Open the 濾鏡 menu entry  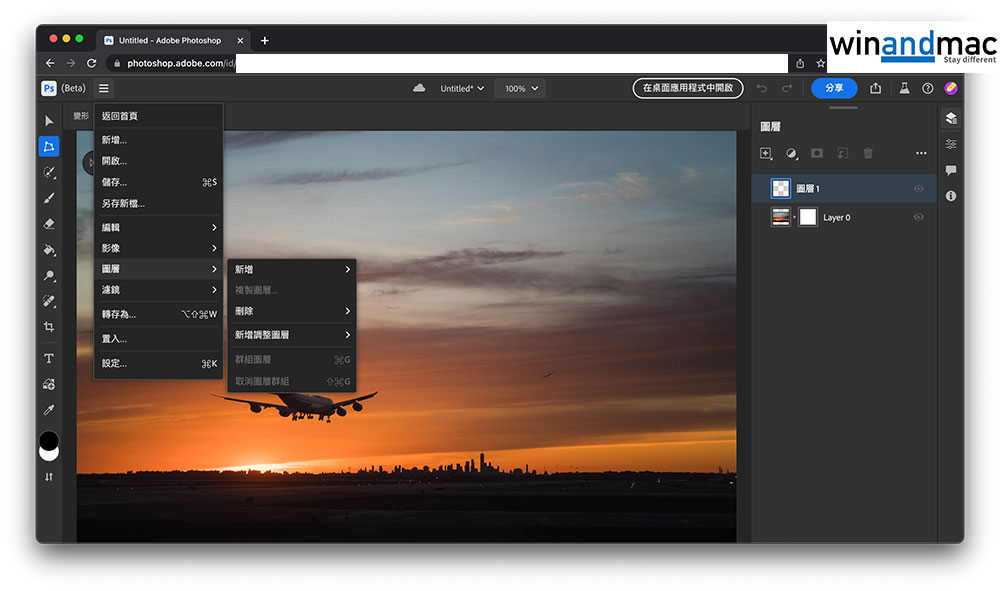[x=158, y=290]
